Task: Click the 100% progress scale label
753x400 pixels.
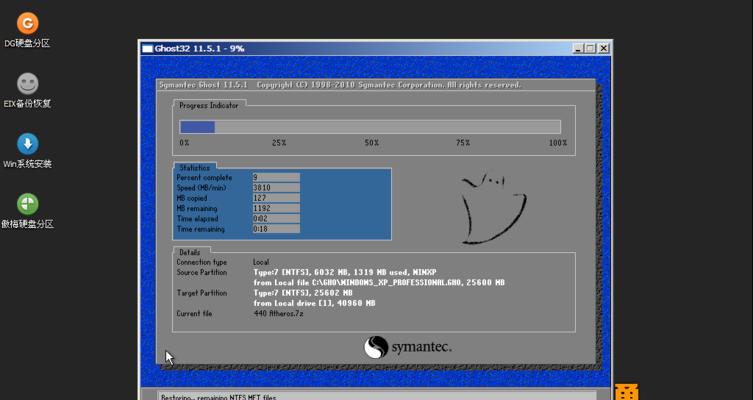Action: click(558, 143)
